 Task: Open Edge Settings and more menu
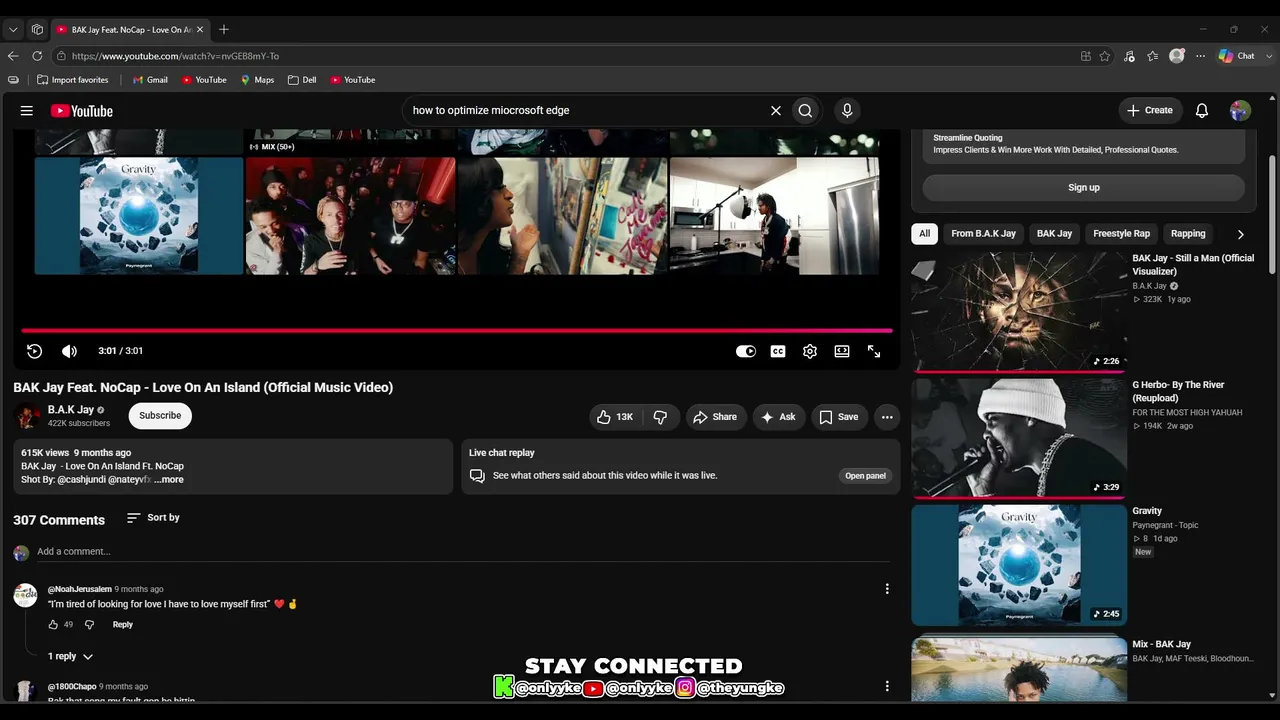pos(1200,56)
